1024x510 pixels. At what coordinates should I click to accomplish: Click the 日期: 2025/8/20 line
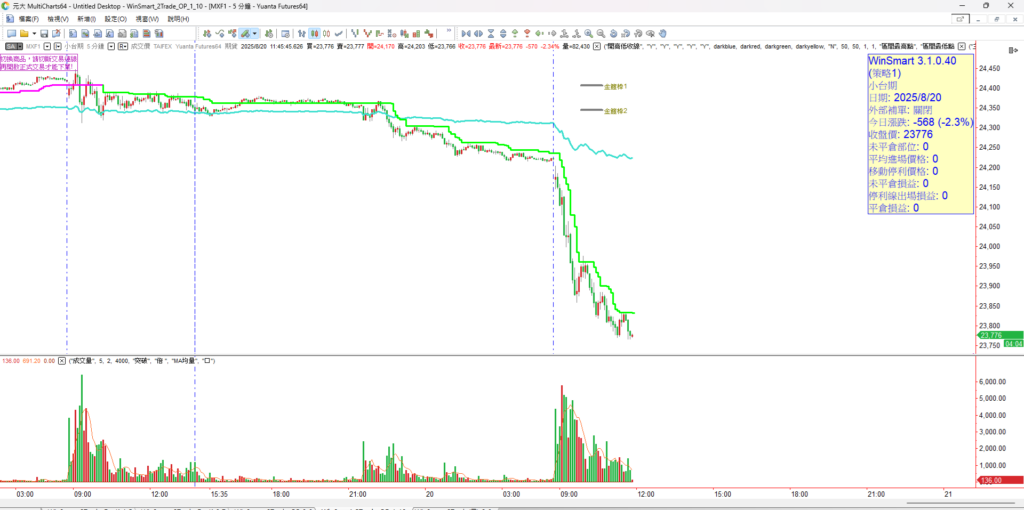[905, 97]
